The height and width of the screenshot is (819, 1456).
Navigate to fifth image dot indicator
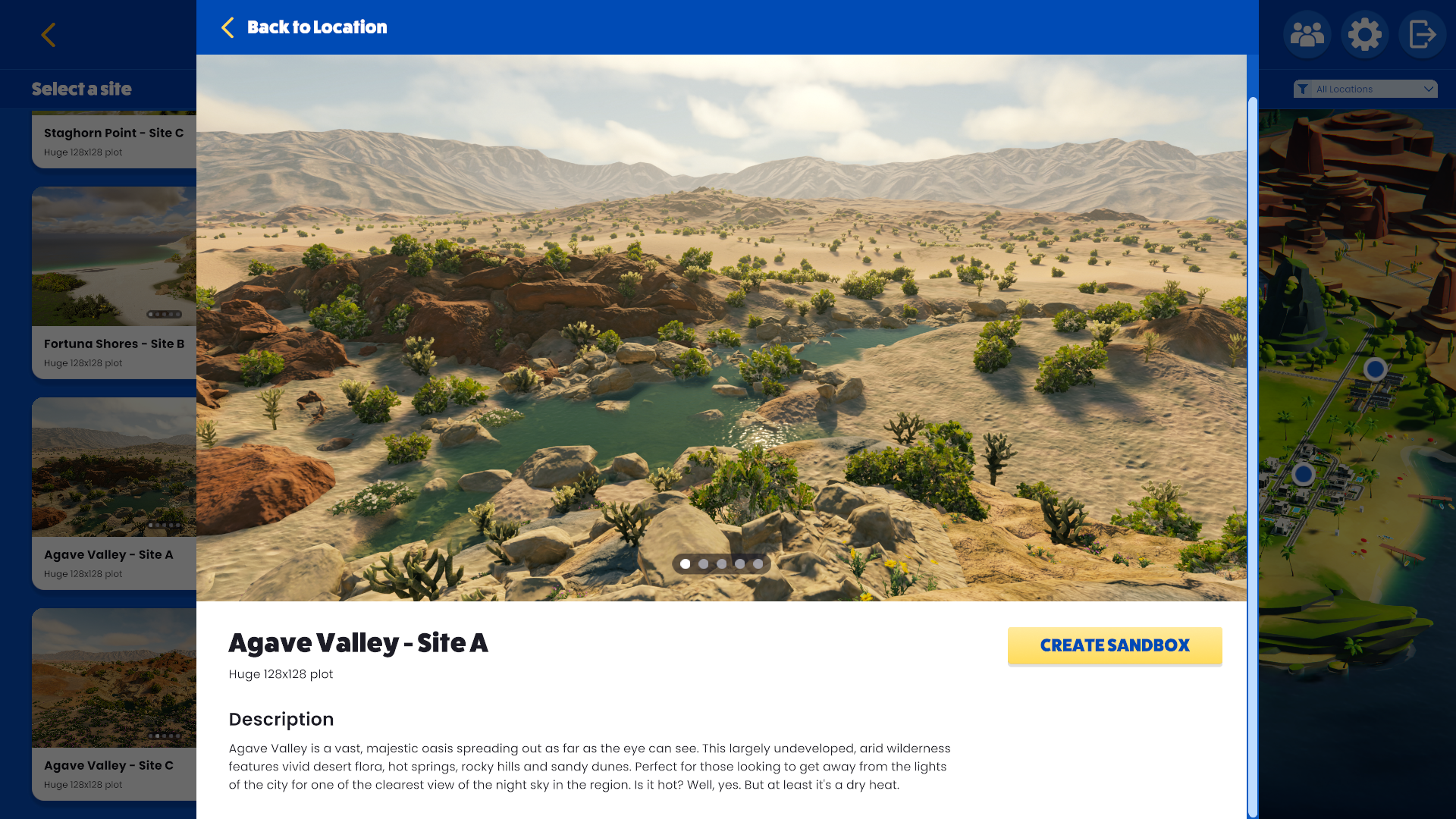point(758,564)
